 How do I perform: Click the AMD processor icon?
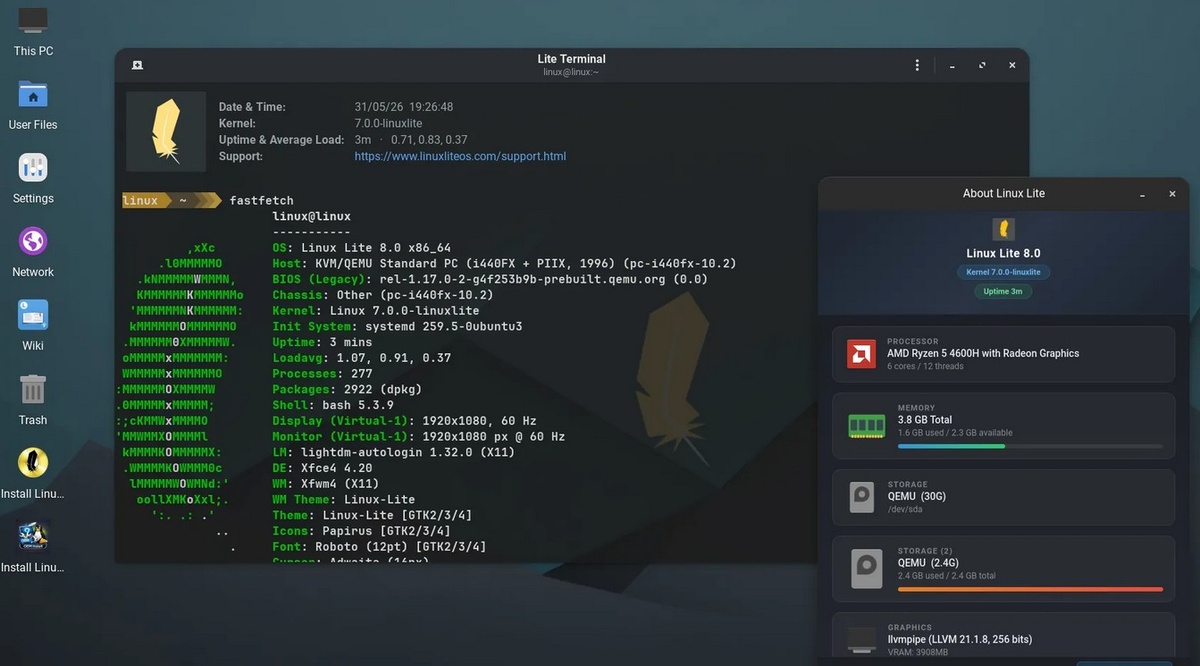click(861, 354)
